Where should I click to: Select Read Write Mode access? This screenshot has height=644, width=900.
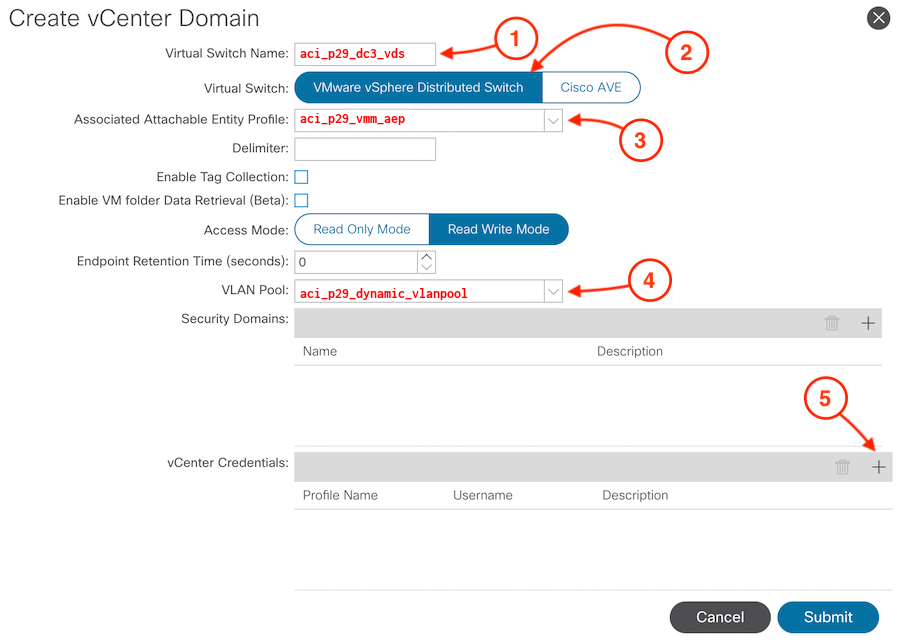pos(499,230)
